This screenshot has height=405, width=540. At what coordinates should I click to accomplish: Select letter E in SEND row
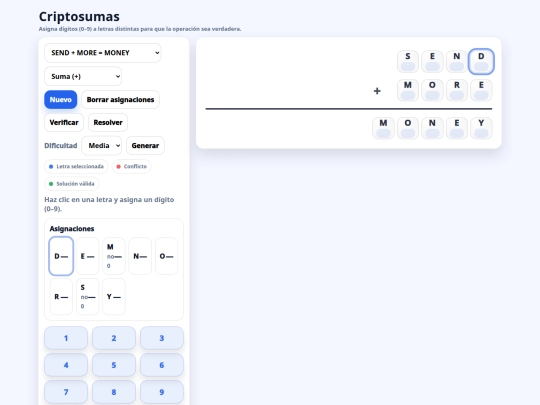point(432,62)
